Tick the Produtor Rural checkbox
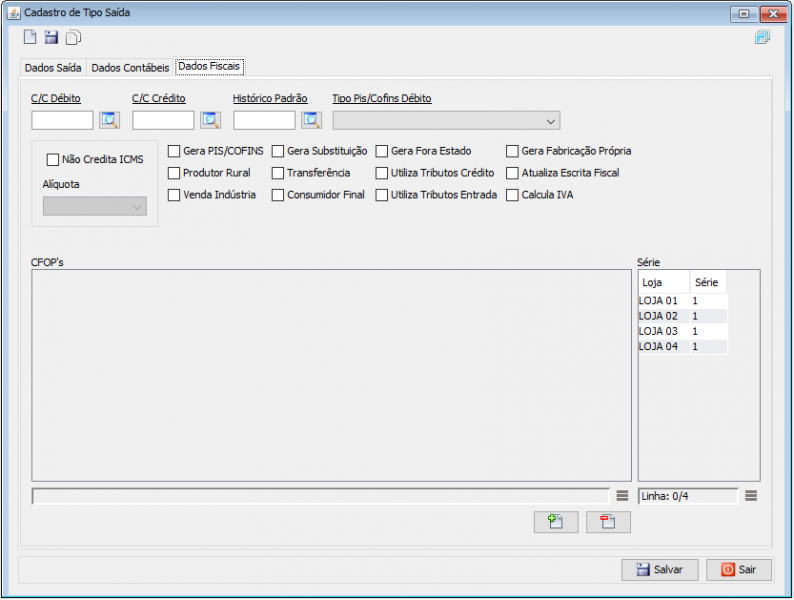This screenshot has width=794, height=600. (174, 173)
